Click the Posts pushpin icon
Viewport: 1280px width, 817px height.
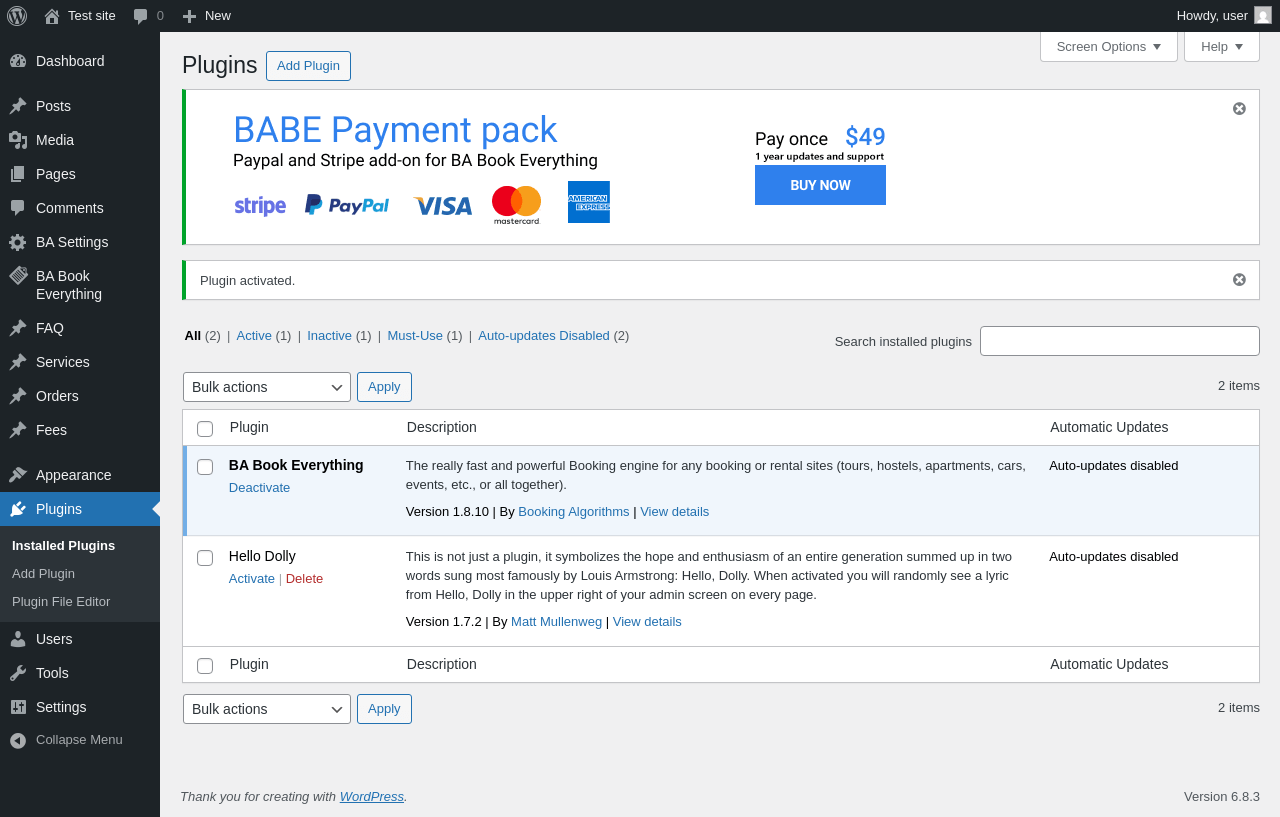click(x=18, y=106)
